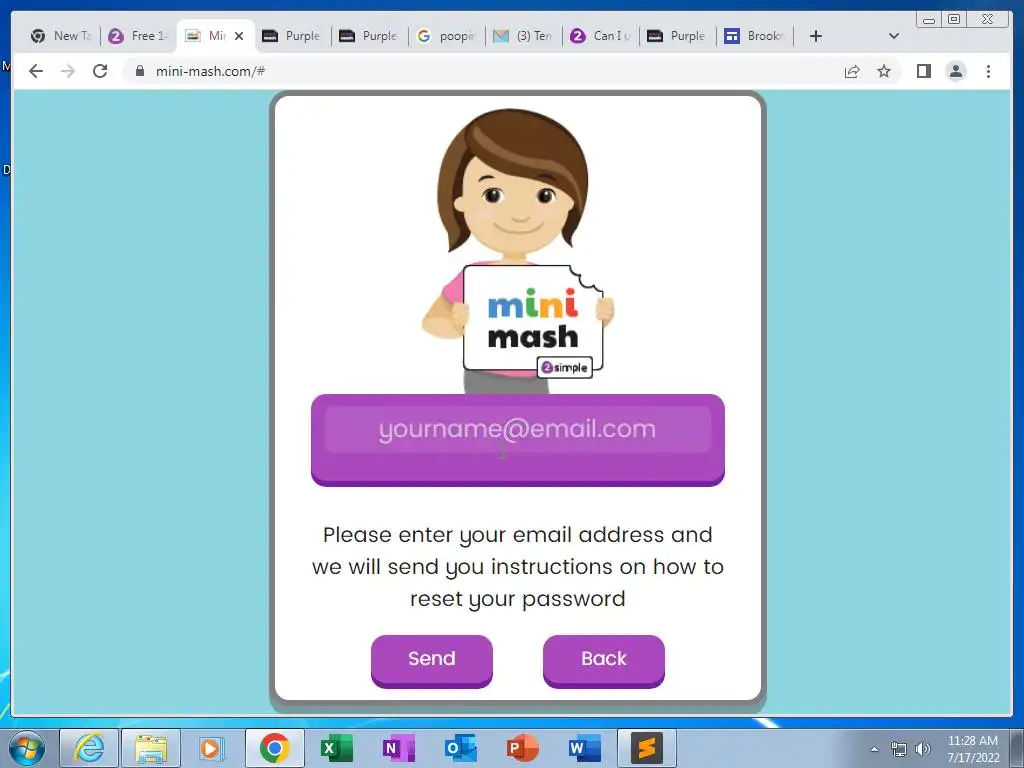Viewport: 1024px width, 768px height.
Task: Open Sublime Text from the taskbar
Action: [x=647, y=748]
